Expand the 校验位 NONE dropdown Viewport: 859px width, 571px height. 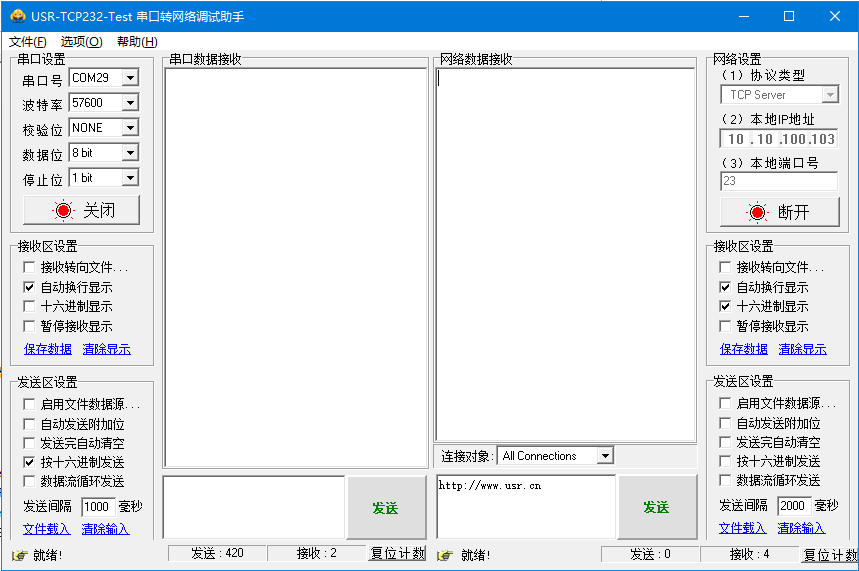tap(130, 128)
